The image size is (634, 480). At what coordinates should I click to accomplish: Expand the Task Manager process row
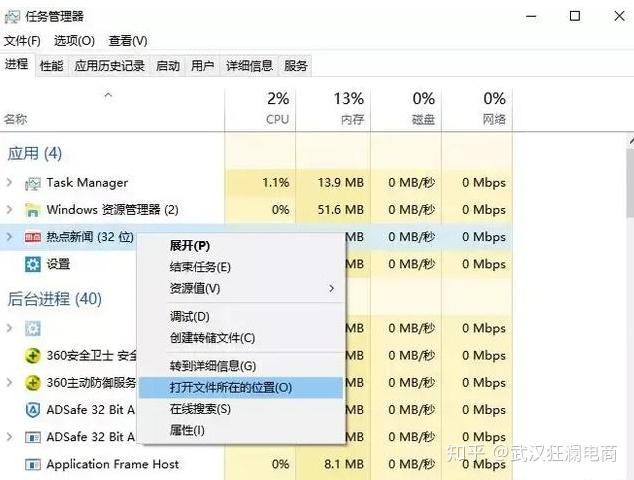click(x=9, y=183)
